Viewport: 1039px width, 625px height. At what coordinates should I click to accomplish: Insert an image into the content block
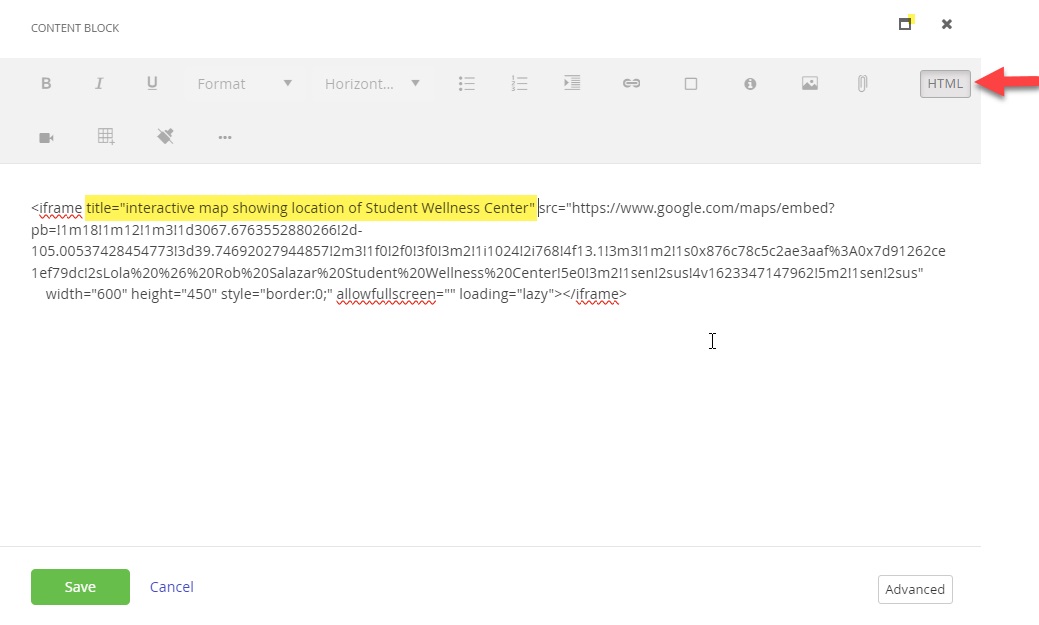click(809, 84)
